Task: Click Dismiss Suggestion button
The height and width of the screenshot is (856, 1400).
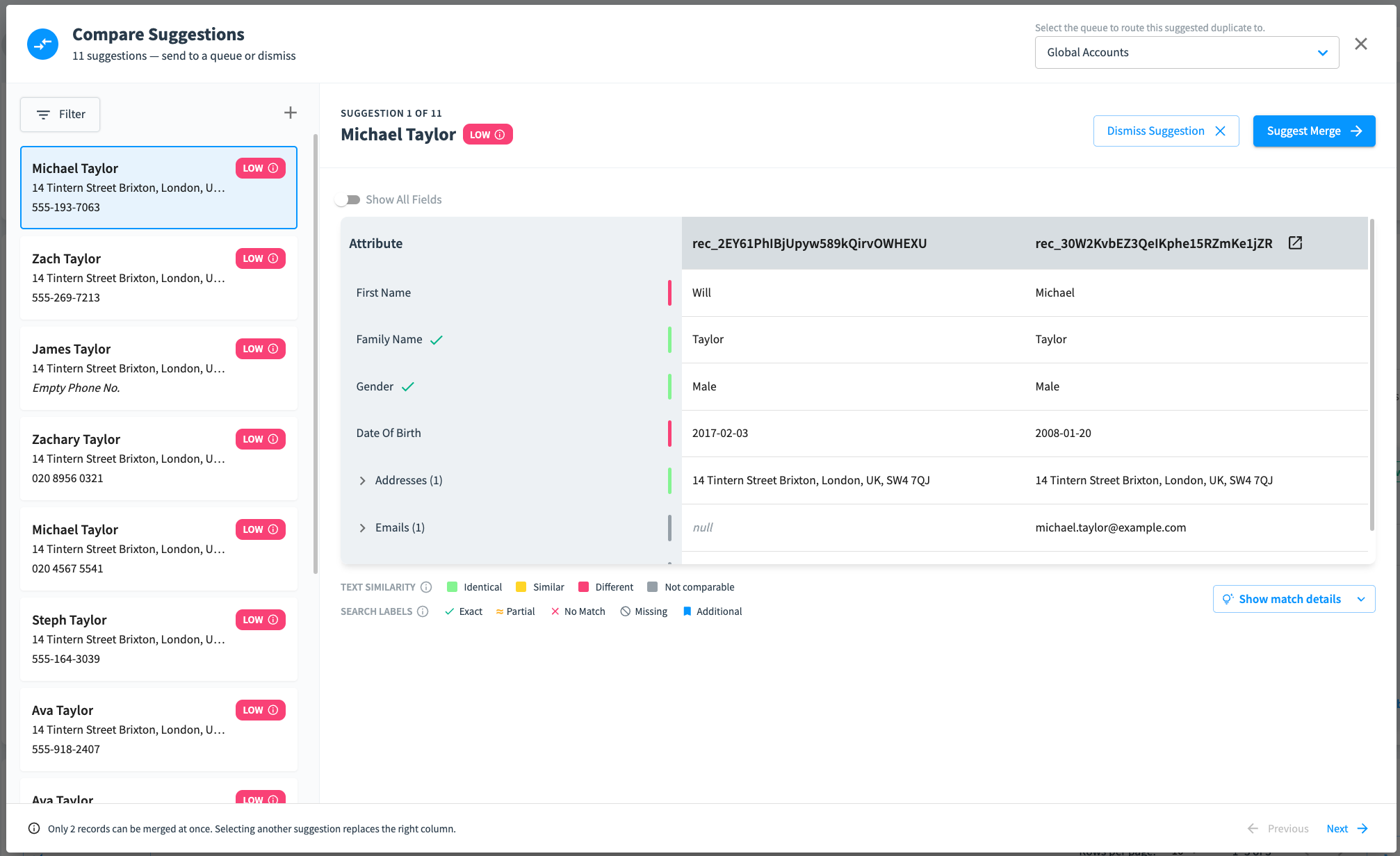Action: point(1166,131)
